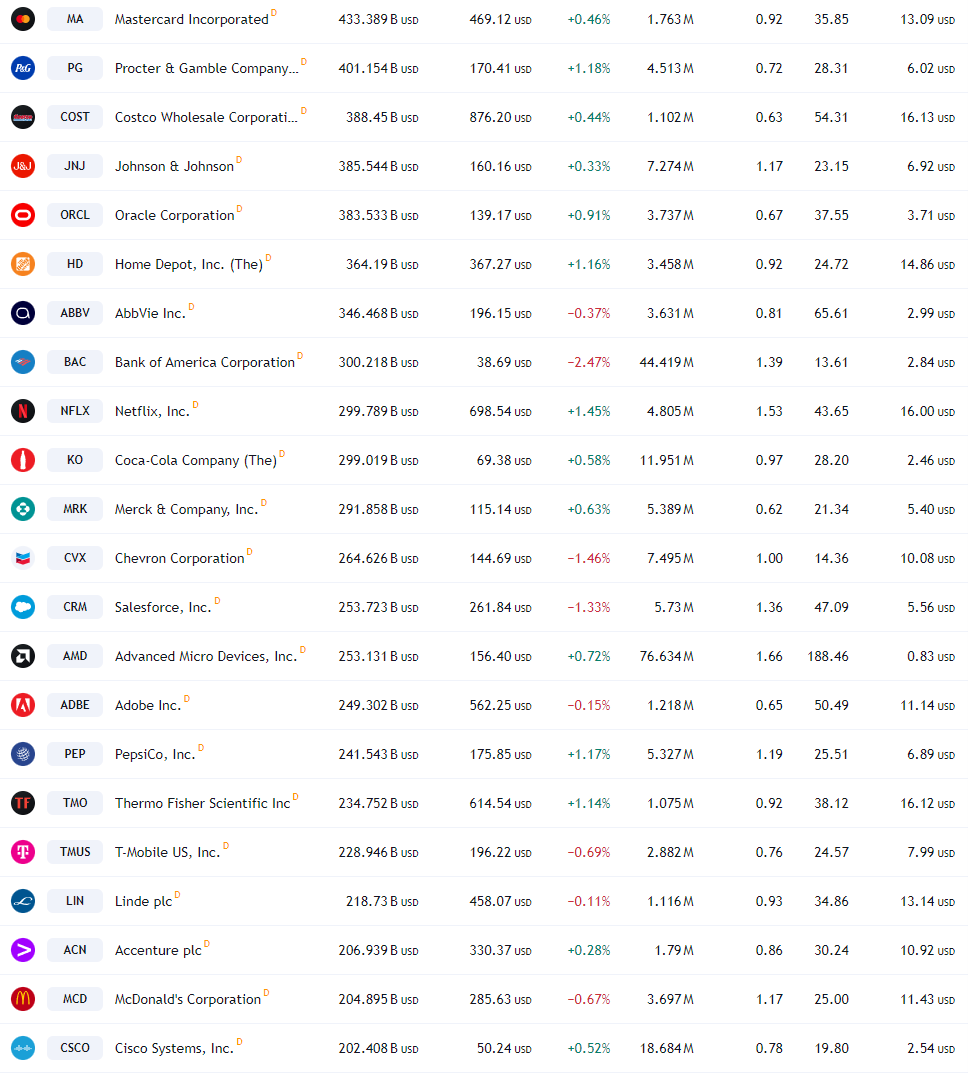Click the Bank of America logo icon

23,362
